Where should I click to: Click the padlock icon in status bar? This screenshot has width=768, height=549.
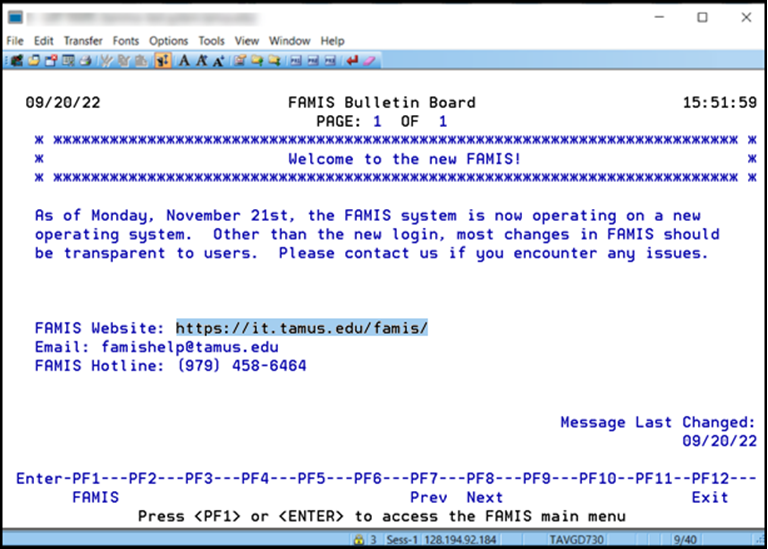click(x=359, y=540)
